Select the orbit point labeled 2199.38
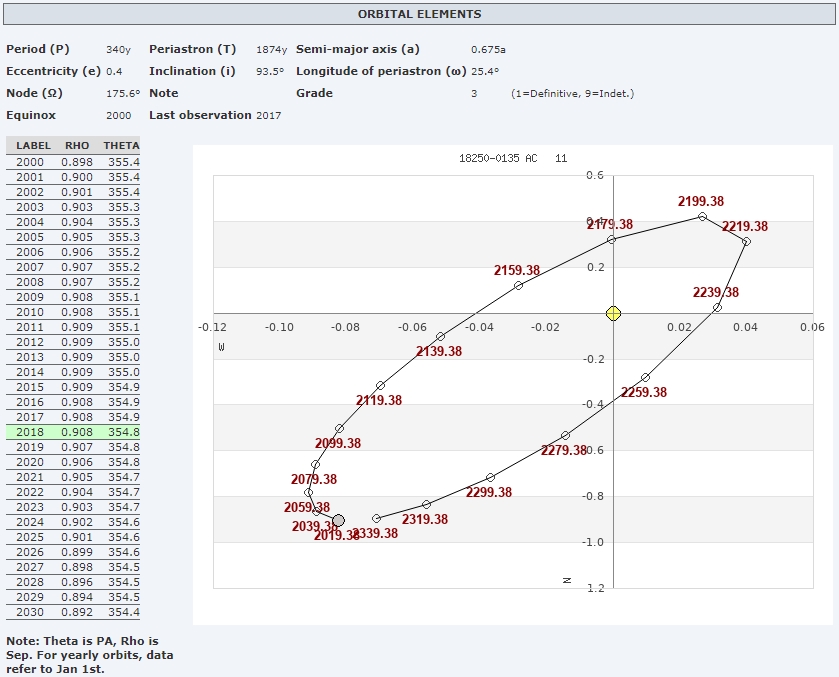Image resolution: width=839 pixels, height=677 pixels. (x=702, y=216)
